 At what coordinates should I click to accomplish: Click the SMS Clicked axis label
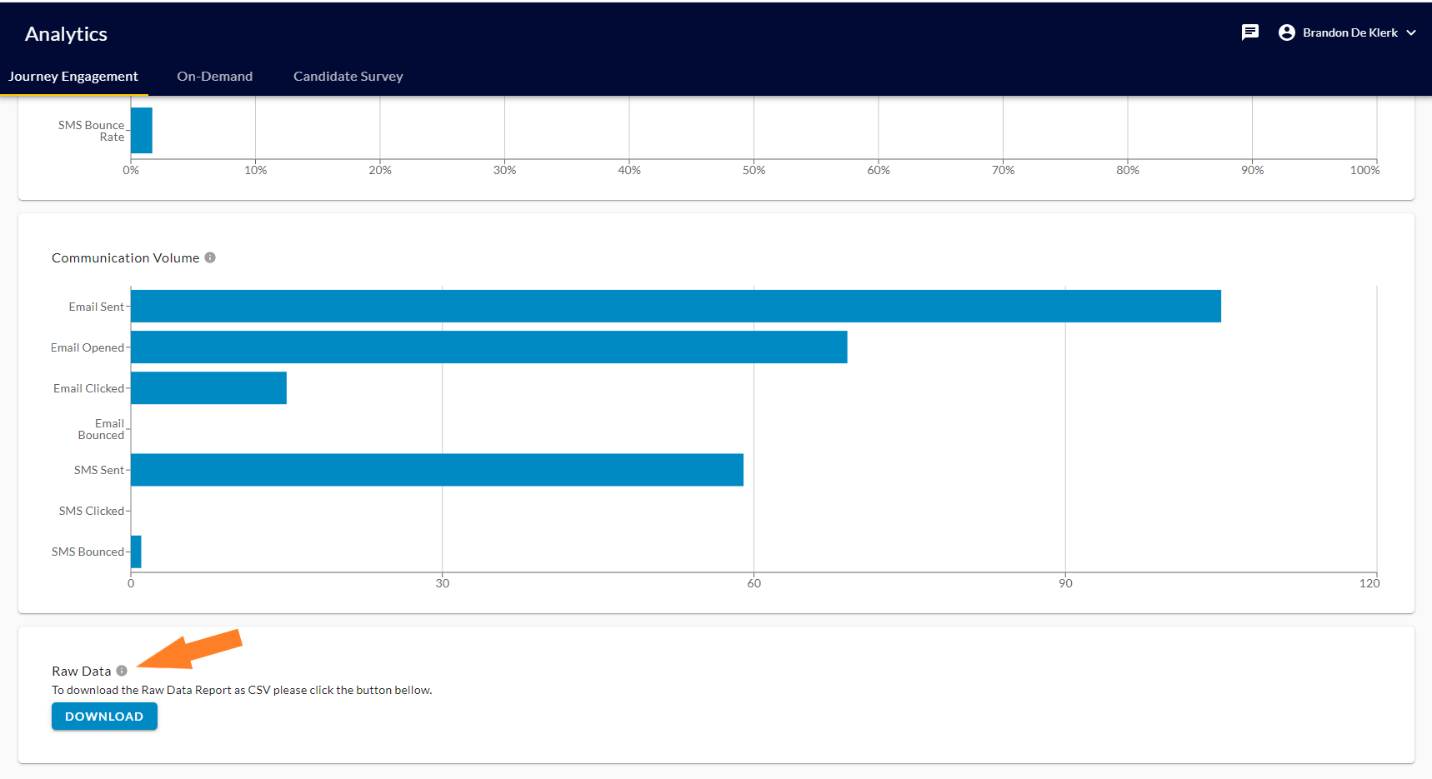[x=91, y=511]
